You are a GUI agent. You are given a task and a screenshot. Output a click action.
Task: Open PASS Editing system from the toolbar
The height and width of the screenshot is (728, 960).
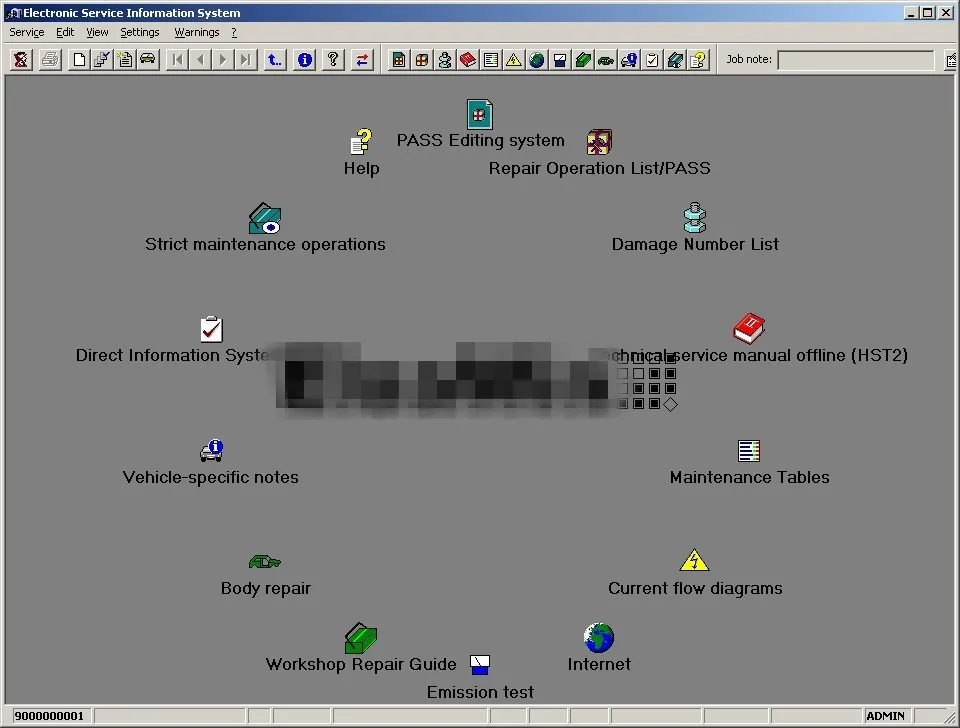point(399,59)
